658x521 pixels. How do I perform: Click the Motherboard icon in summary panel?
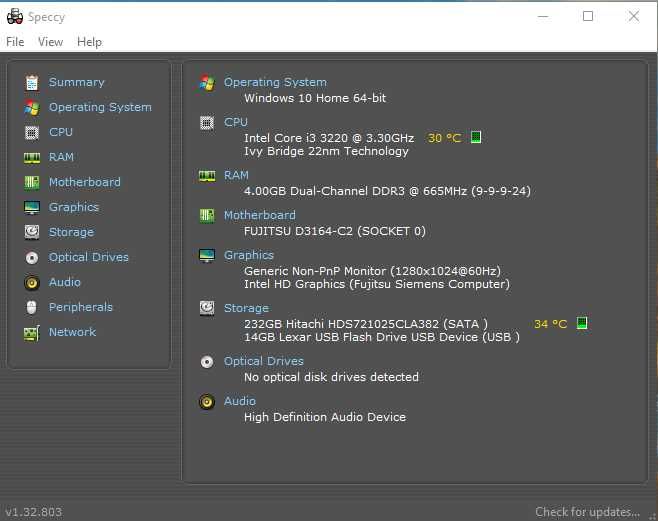(x=207, y=216)
